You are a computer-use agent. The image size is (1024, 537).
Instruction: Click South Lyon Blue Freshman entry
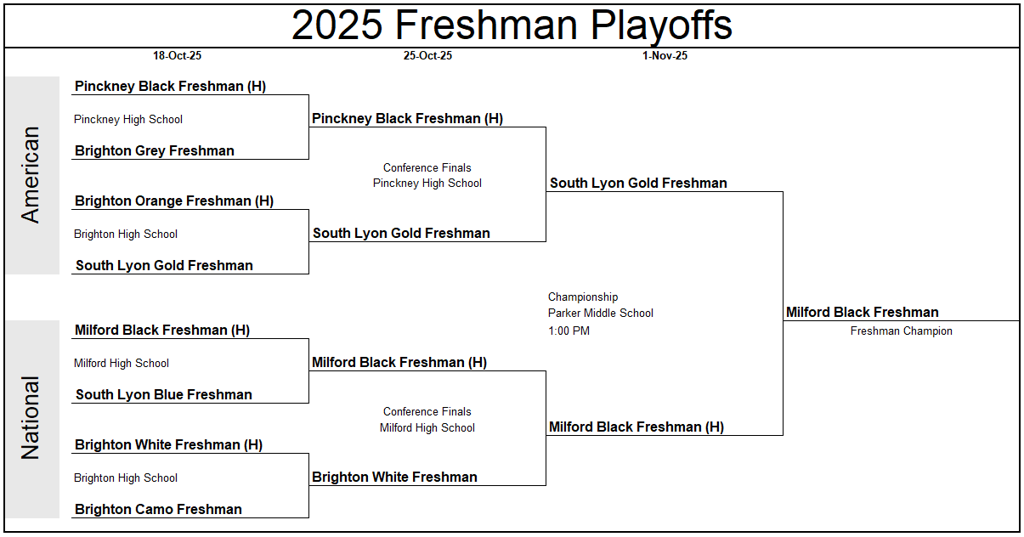click(164, 395)
